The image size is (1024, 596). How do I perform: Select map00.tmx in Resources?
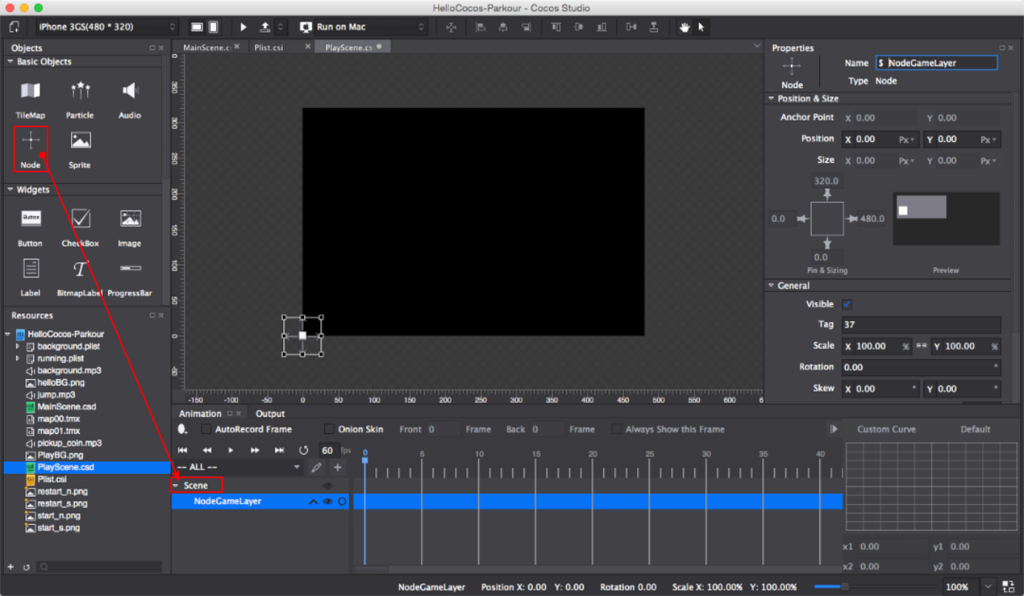(59, 419)
